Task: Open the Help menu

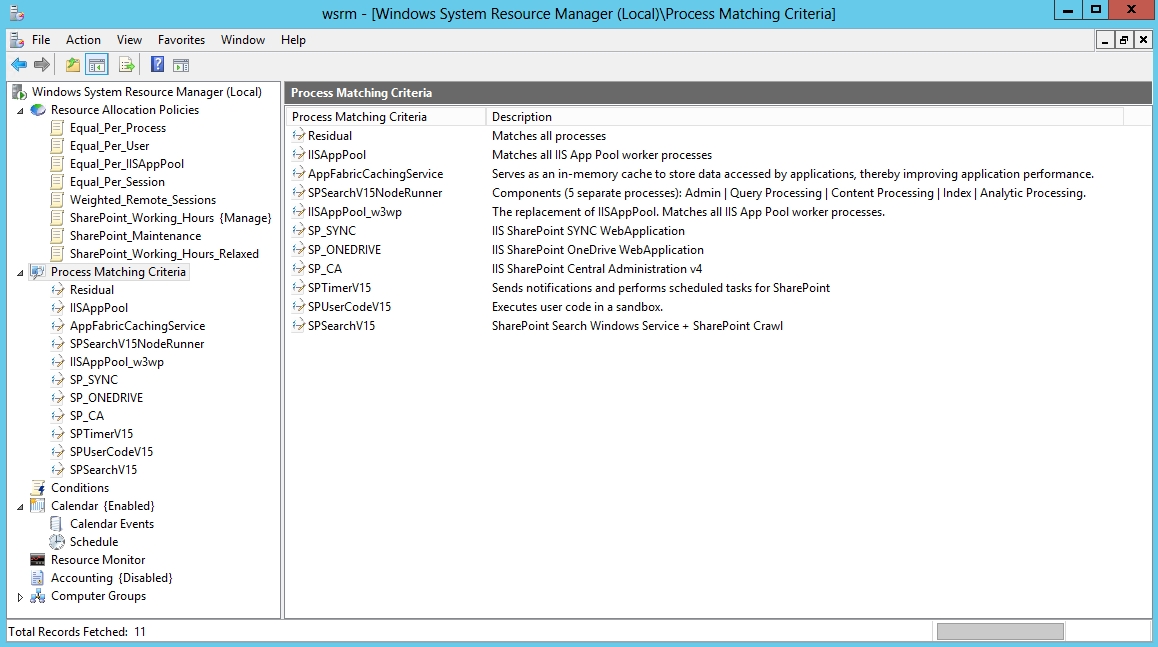Action: (293, 40)
